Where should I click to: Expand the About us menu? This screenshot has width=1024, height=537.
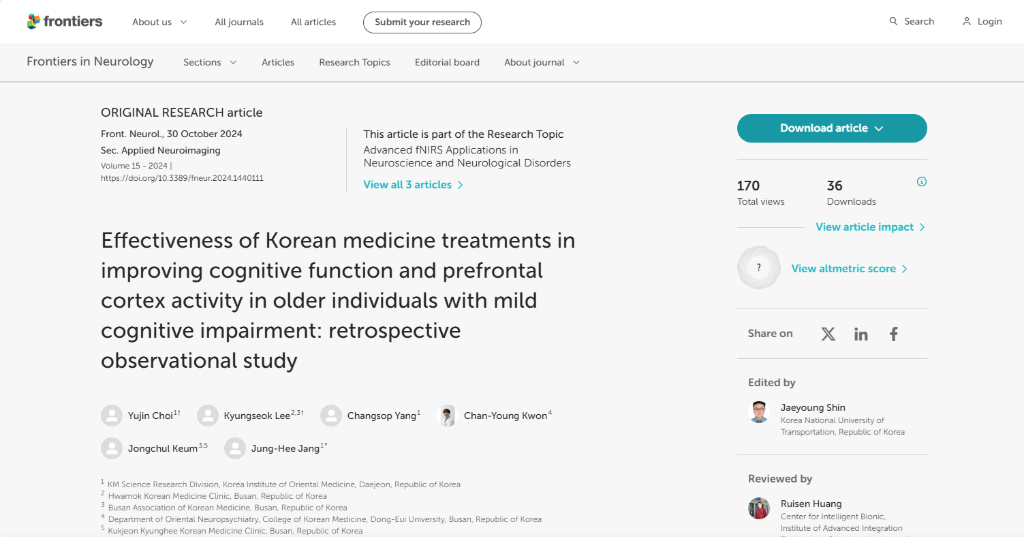(159, 22)
